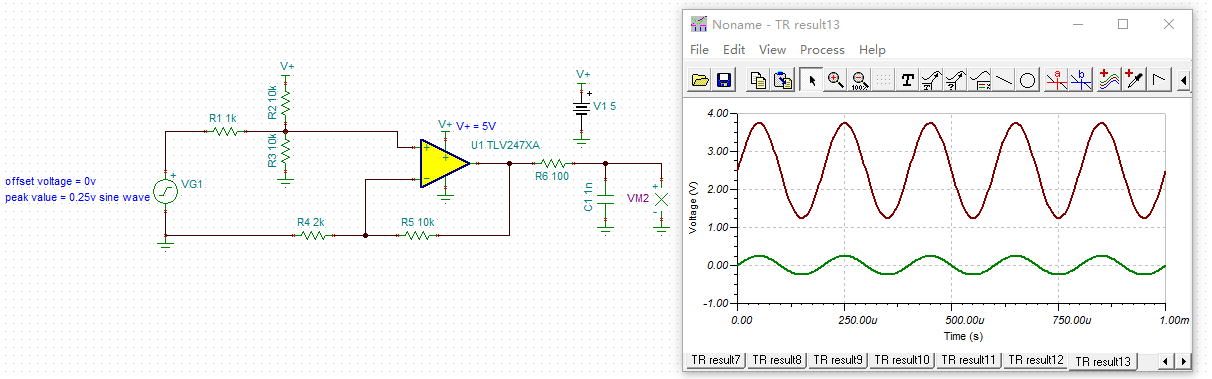Viewport: 1212px width, 379px height.
Task: Copy the diagram with the copy icon
Action: click(x=759, y=80)
